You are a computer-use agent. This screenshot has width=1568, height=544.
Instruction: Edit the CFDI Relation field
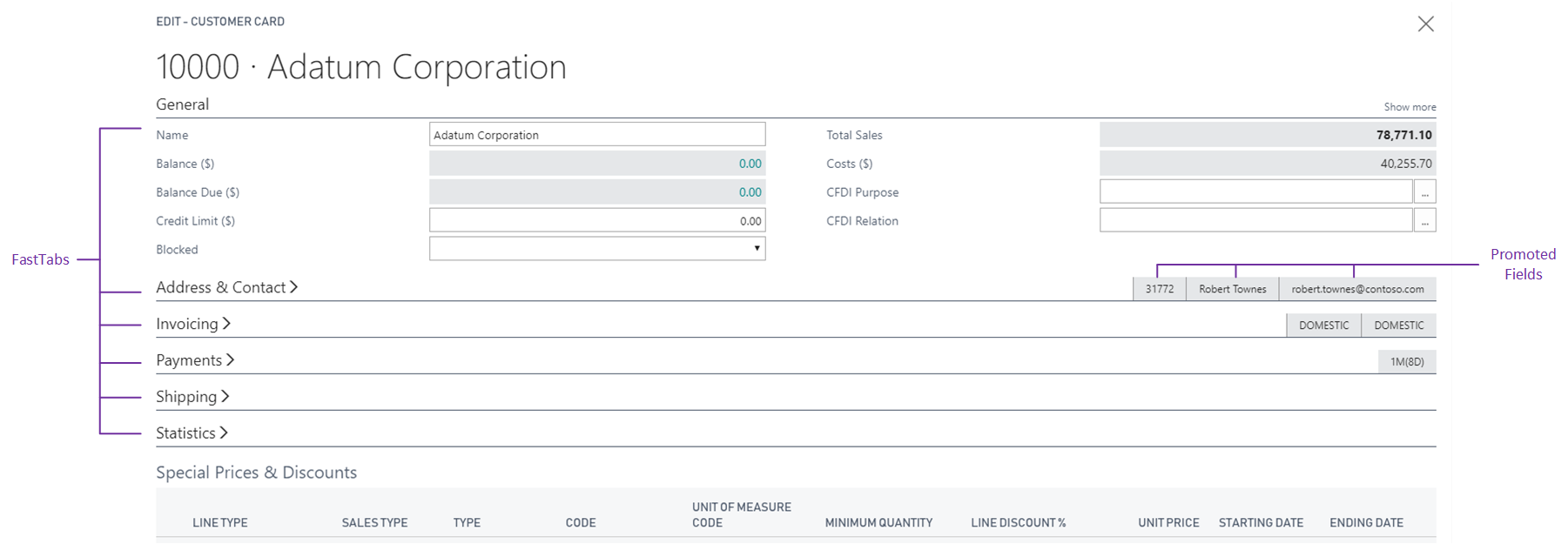pos(1255,220)
